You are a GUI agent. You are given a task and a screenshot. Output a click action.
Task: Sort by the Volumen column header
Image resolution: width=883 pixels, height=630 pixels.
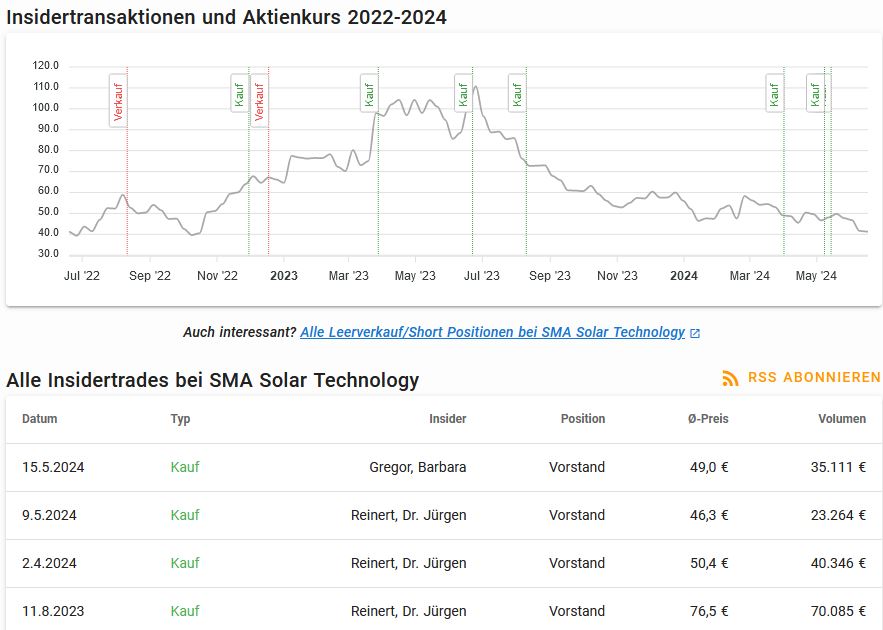(842, 419)
